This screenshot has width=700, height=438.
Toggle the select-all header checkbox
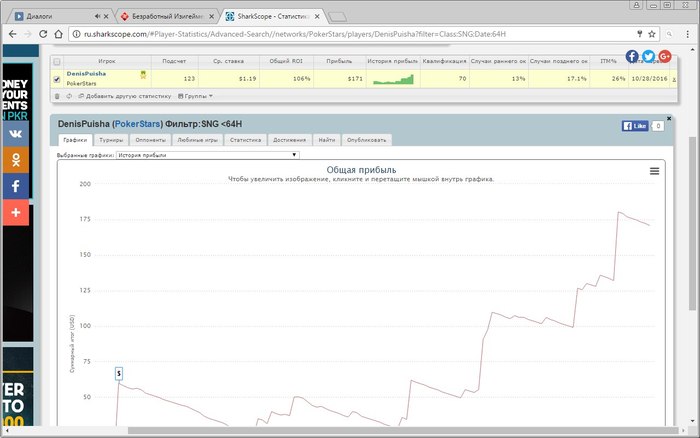tap(57, 62)
